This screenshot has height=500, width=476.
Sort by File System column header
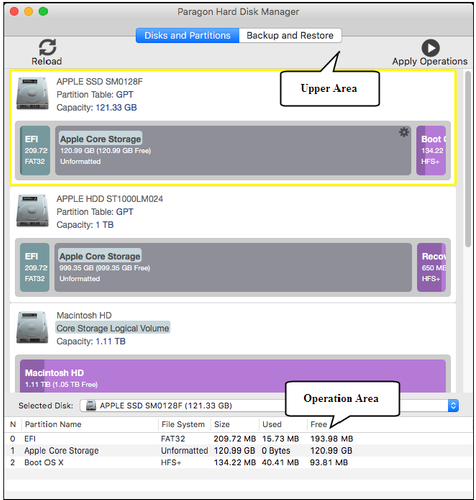pos(183,424)
